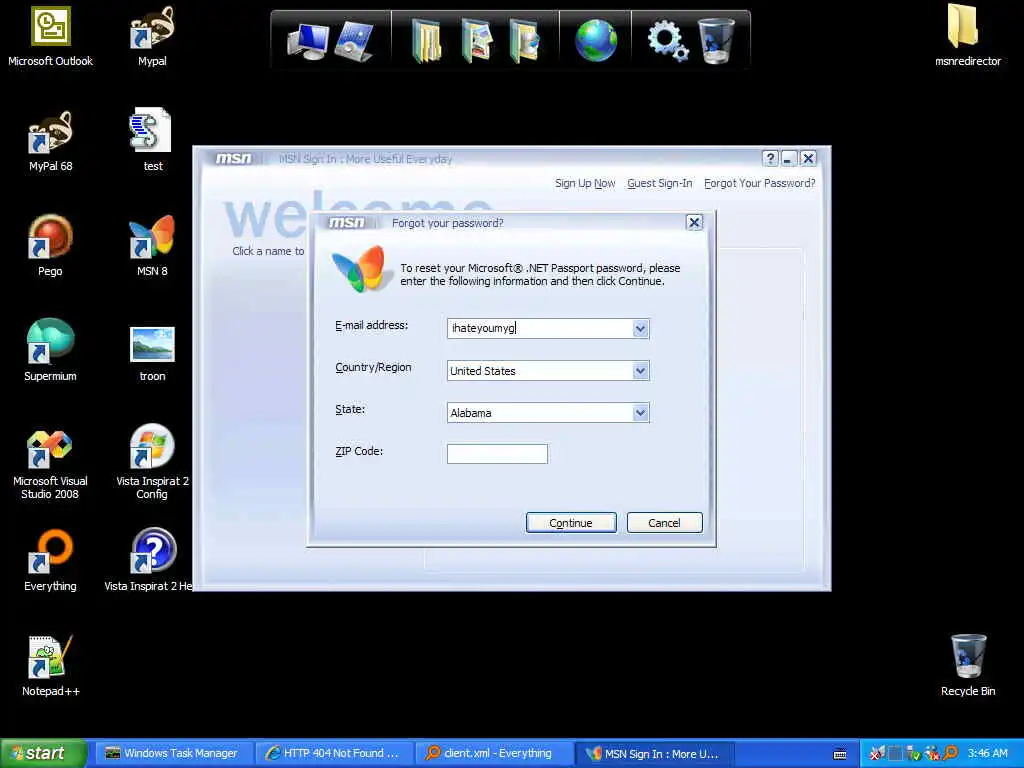
Task: Expand the State dropdown arrow
Action: (641, 413)
